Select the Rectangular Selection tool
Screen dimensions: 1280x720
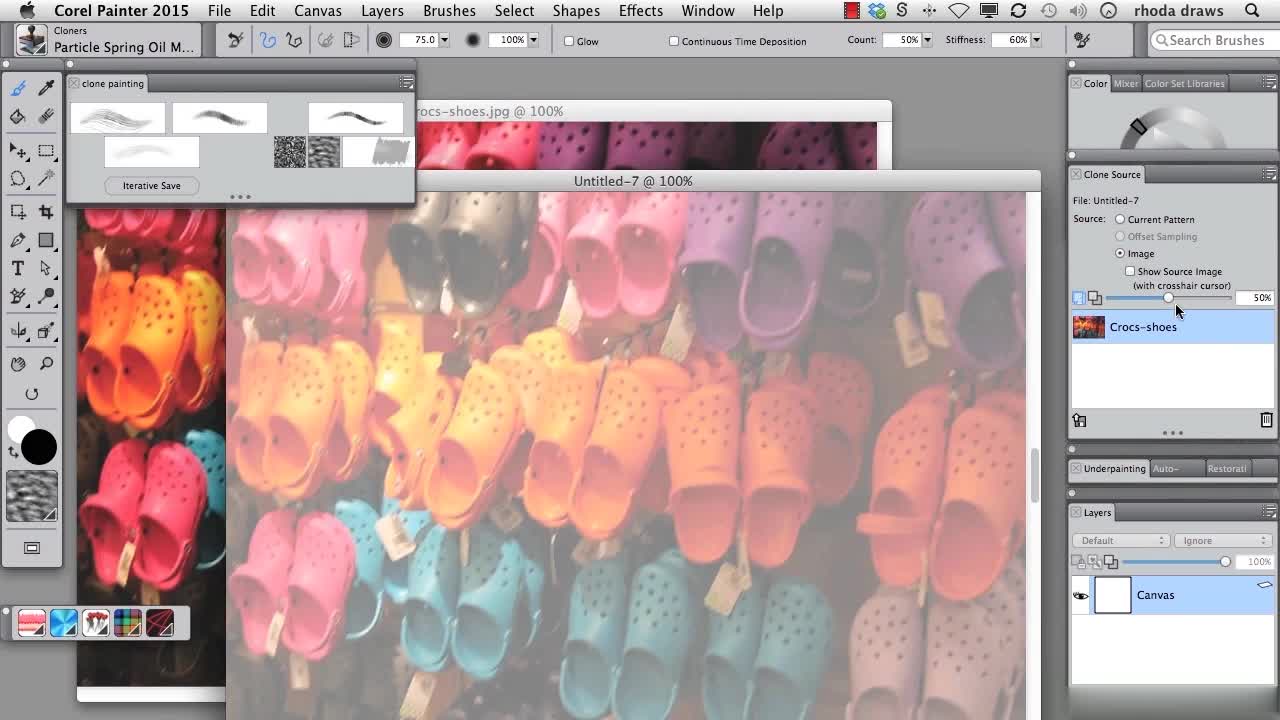click(46, 151)
